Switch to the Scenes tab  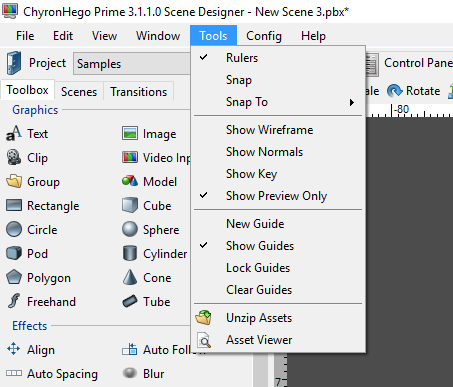point(79,92)
